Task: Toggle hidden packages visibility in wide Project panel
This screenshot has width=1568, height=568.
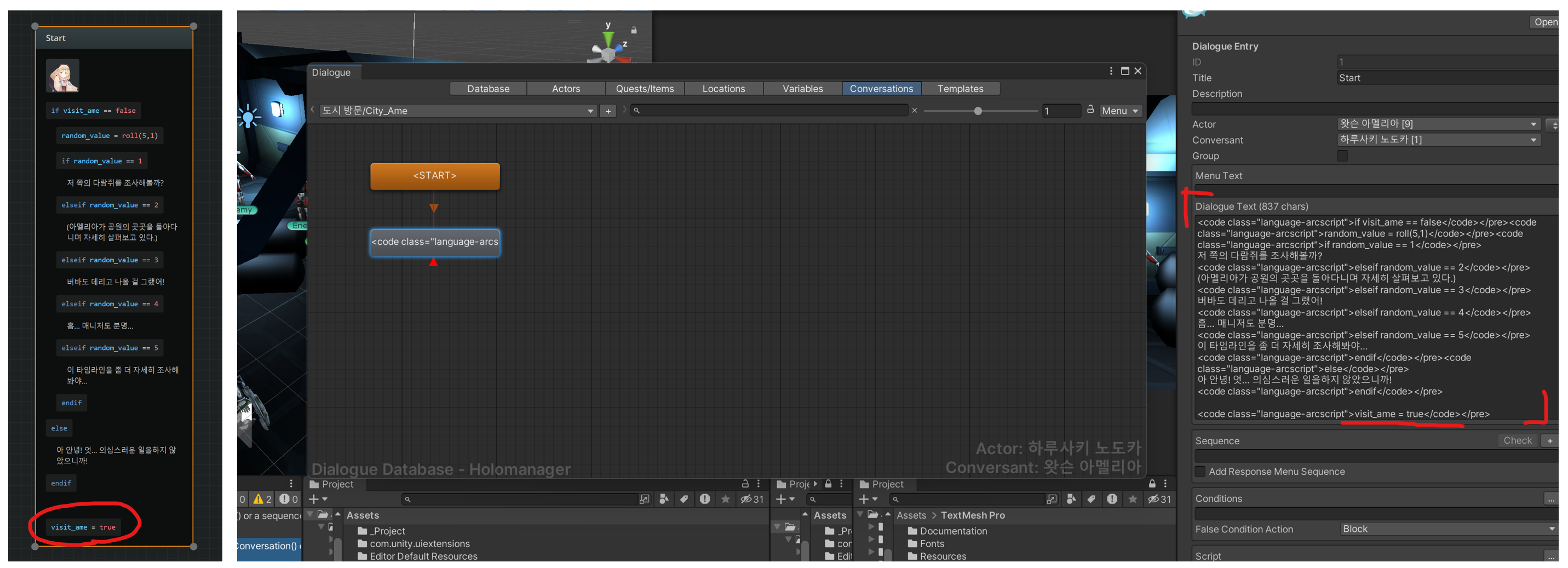Action: [752, 500]
